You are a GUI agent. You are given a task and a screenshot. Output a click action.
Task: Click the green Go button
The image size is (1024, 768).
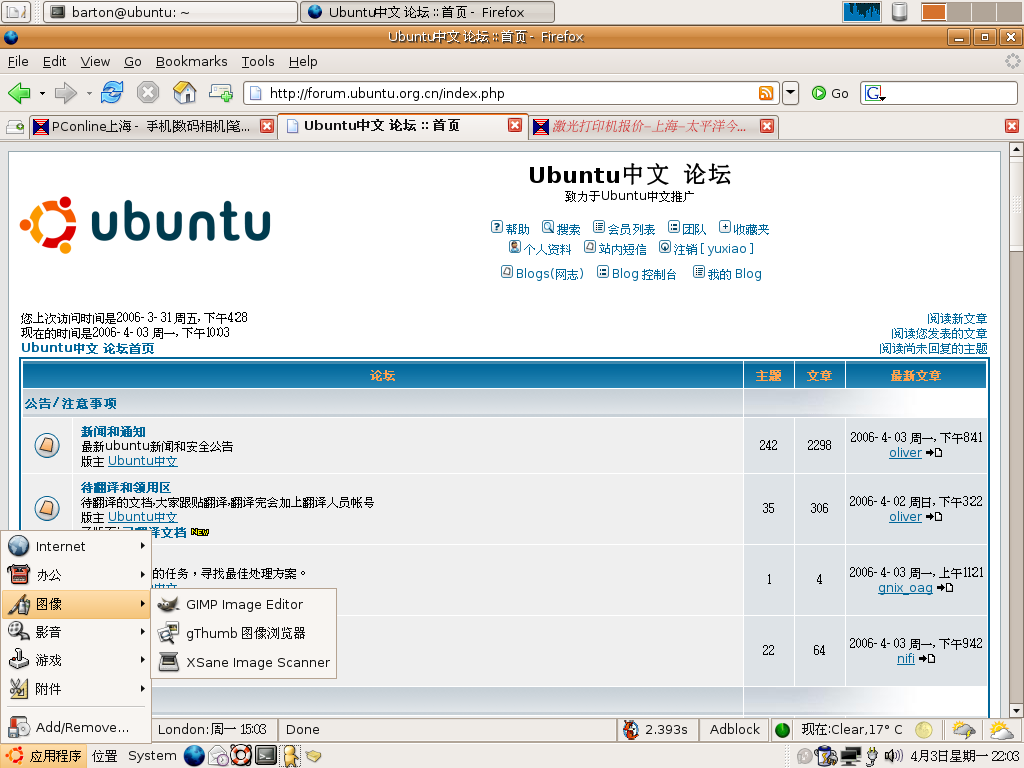coord(830,93)
